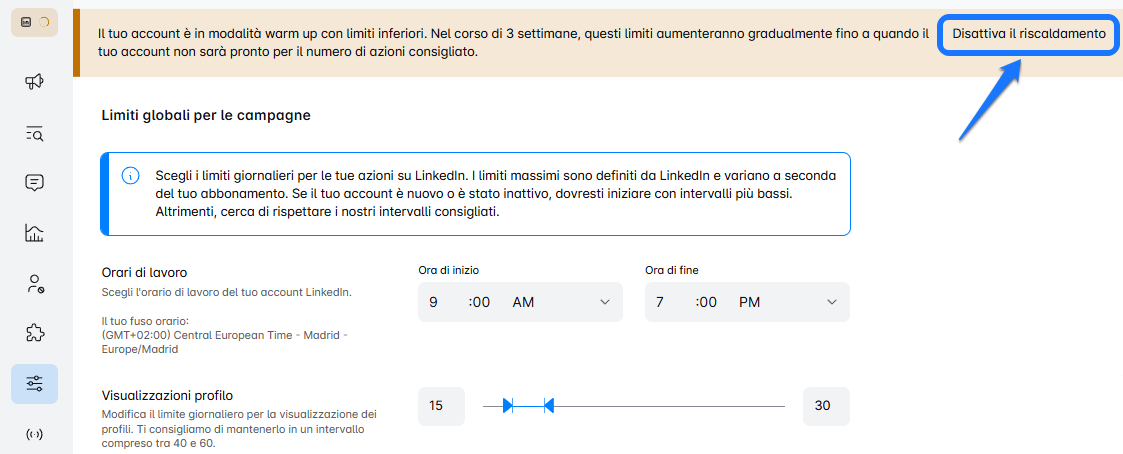This screenshot has height=454, width=1123.
Task: Click the end time minutes :00 field
Action: (x=707, y=302)
